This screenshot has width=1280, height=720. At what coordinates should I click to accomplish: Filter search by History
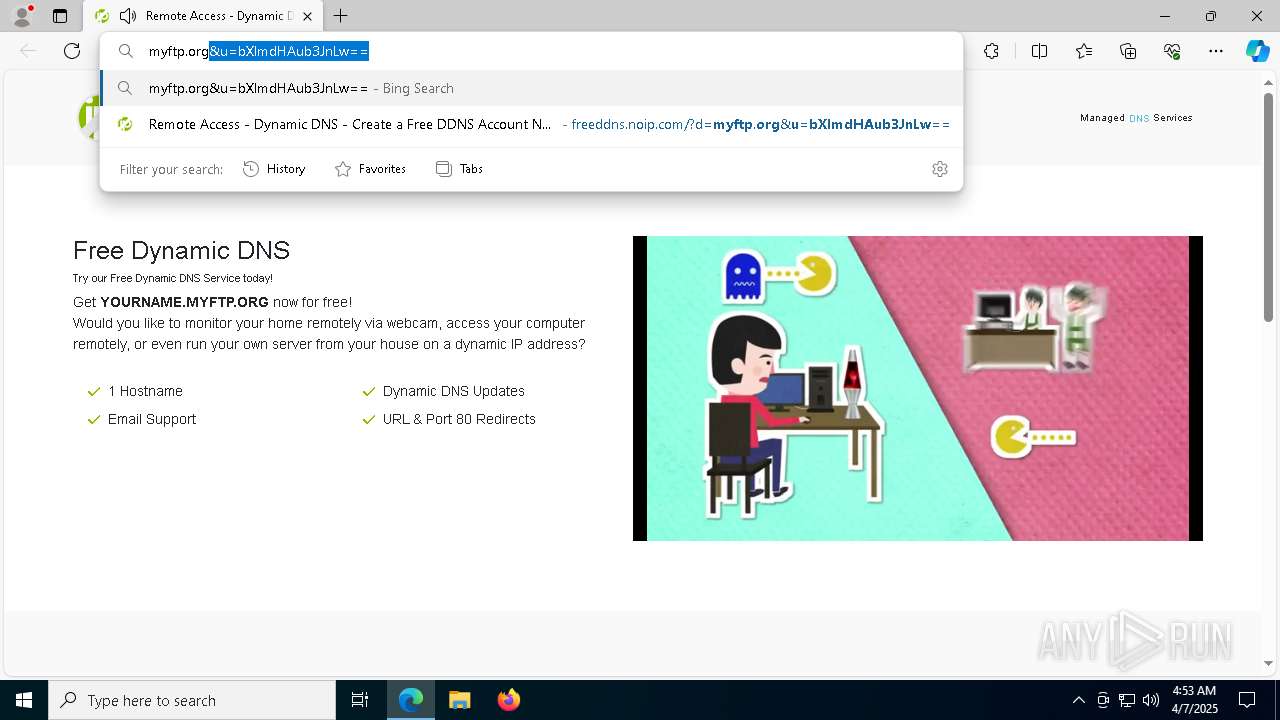coord(274,169)
